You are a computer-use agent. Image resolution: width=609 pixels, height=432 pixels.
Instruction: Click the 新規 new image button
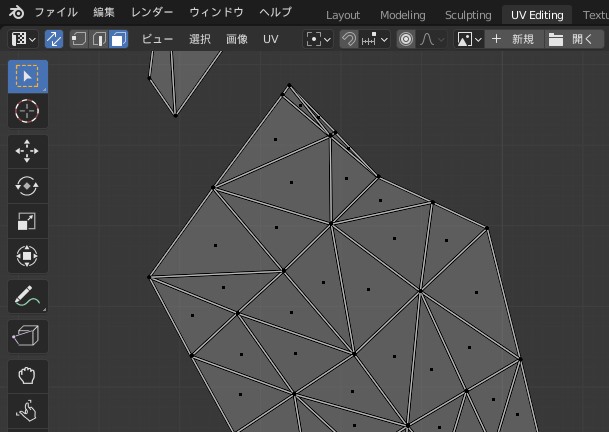pos(512,39)
